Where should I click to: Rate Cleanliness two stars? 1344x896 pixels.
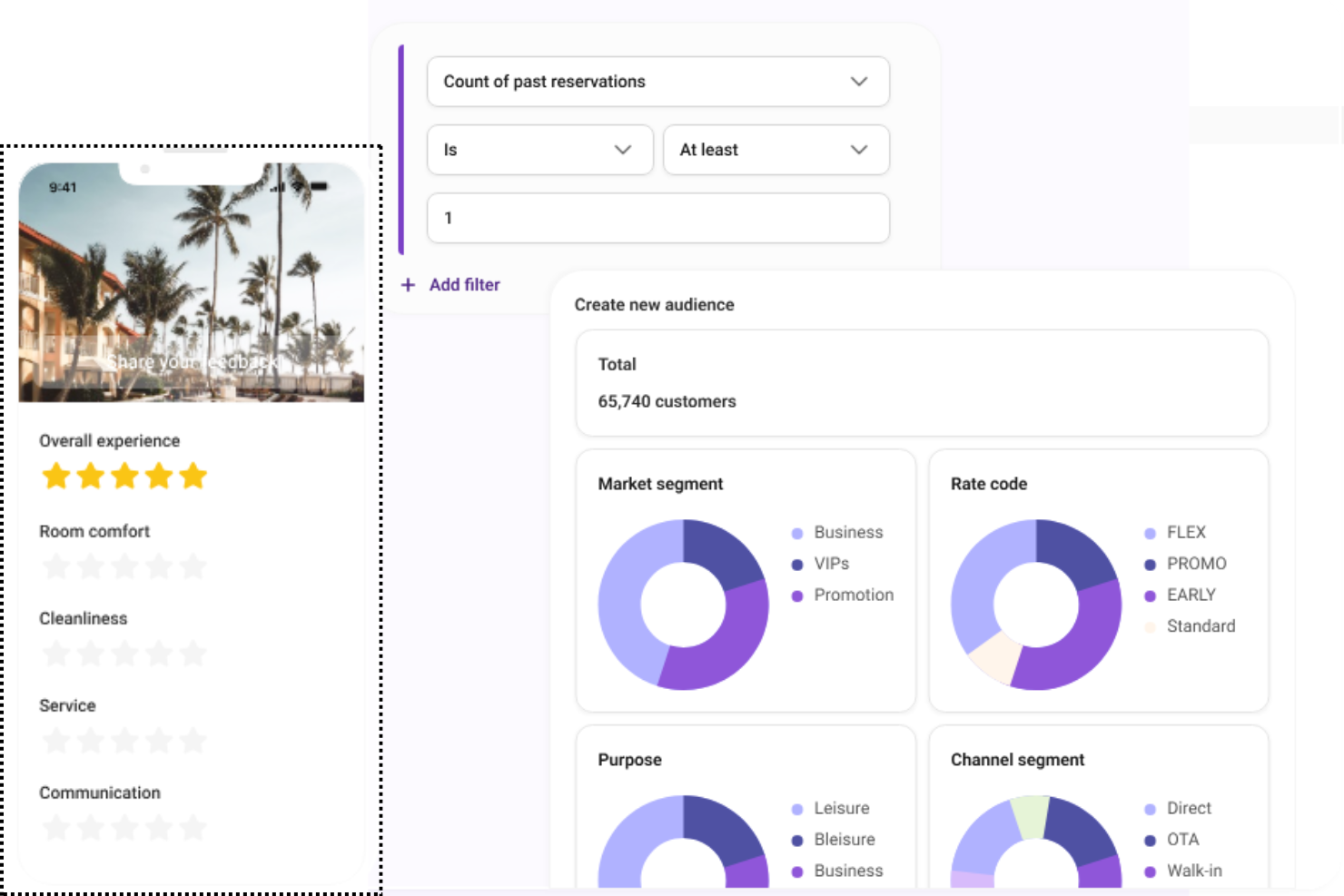pyautogui.click(x=91, y=654)
